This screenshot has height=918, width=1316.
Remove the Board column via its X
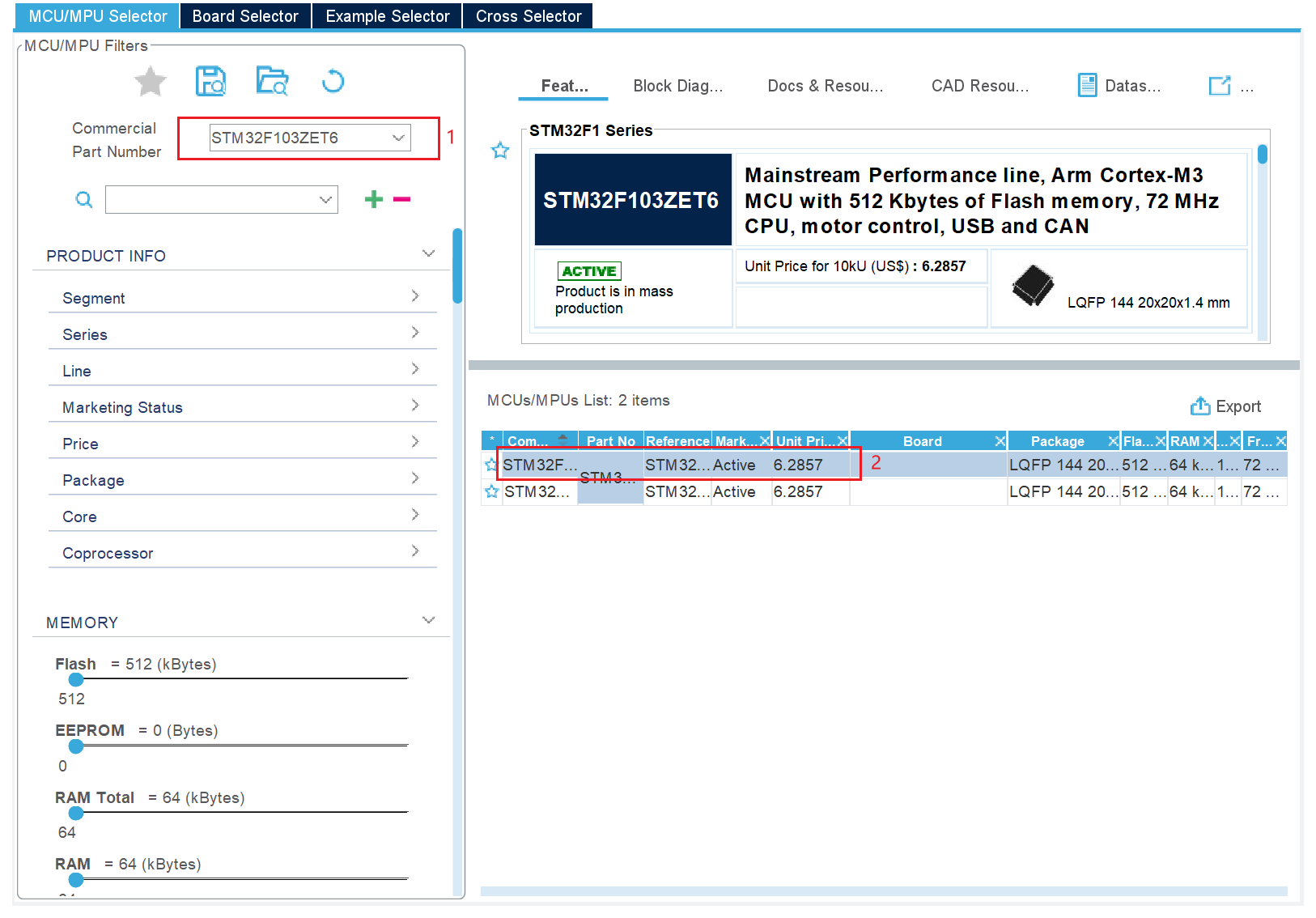(1000, 441)
